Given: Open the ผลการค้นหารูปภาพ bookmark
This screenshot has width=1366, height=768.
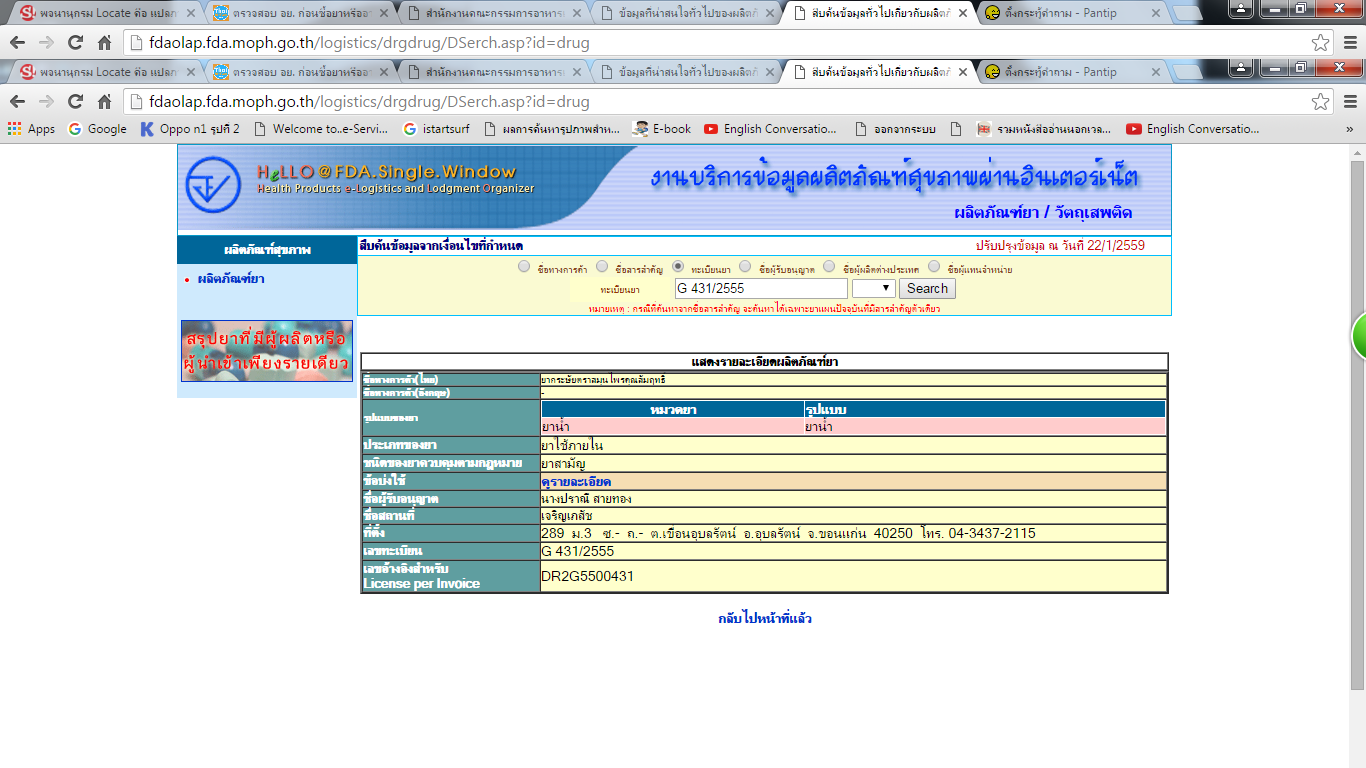Looking at the screenshot, I should (551, 129).
